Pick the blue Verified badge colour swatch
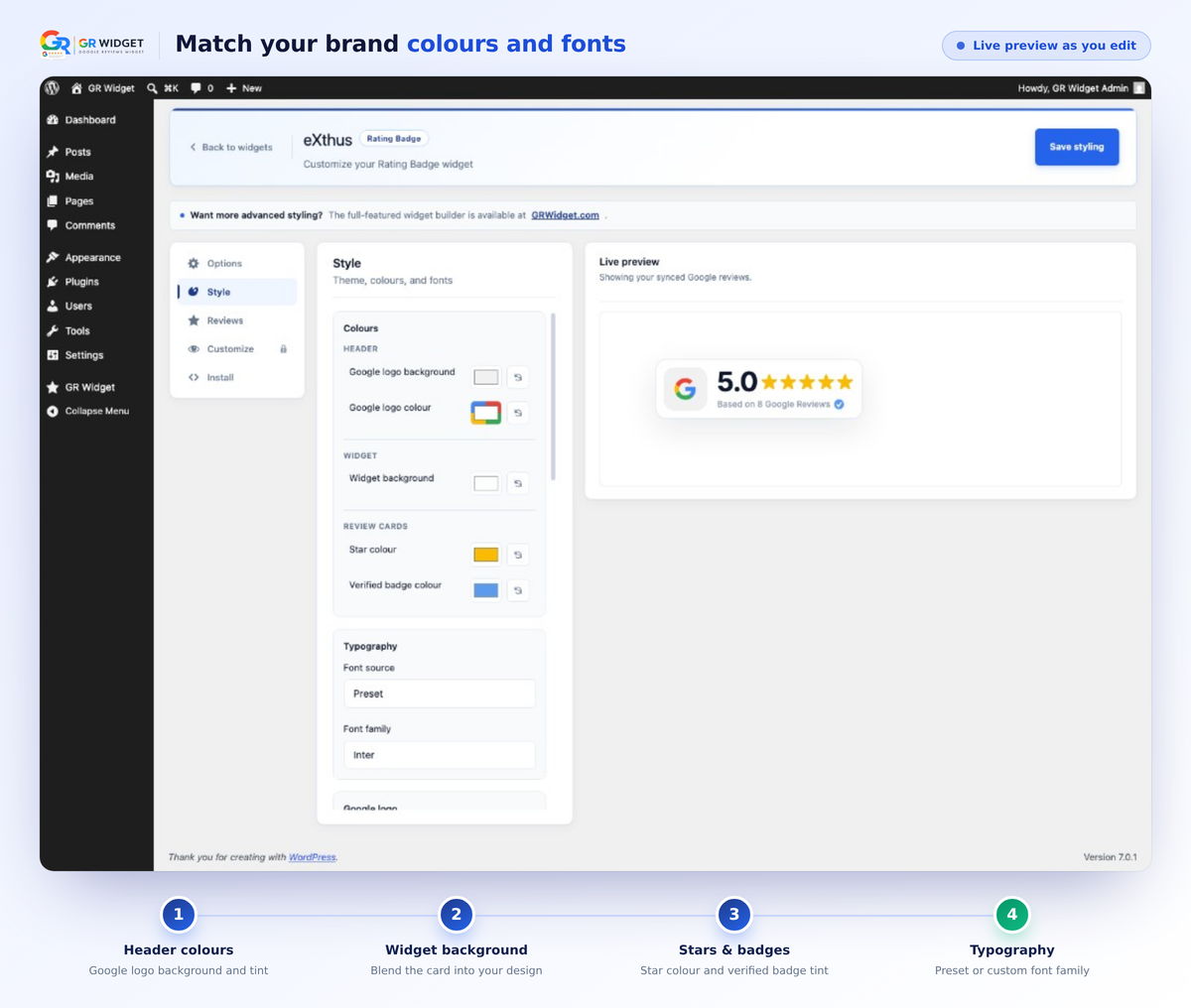Viewport: 1191px width, 1008px height. pyautogui.click(x=486, y=590)
